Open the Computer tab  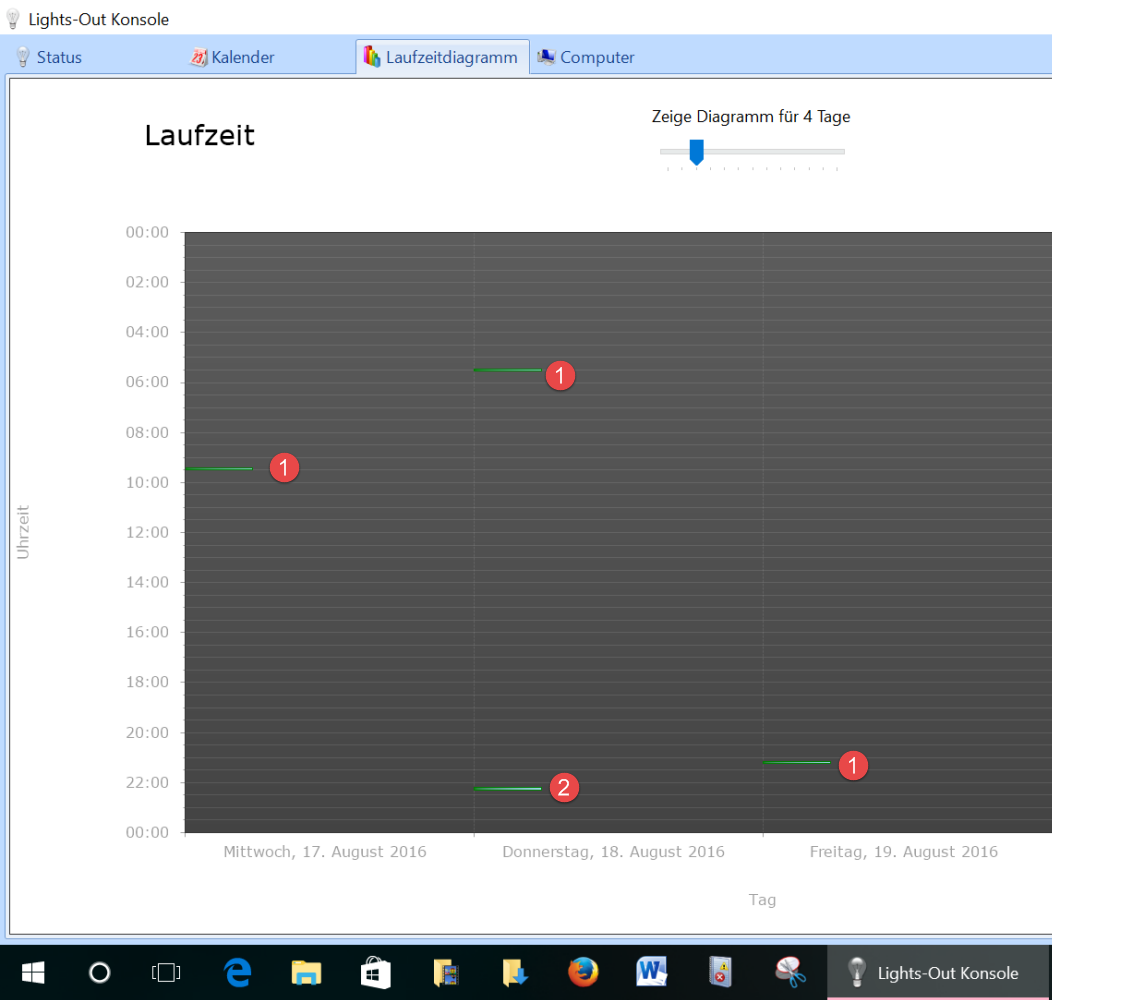586,57
